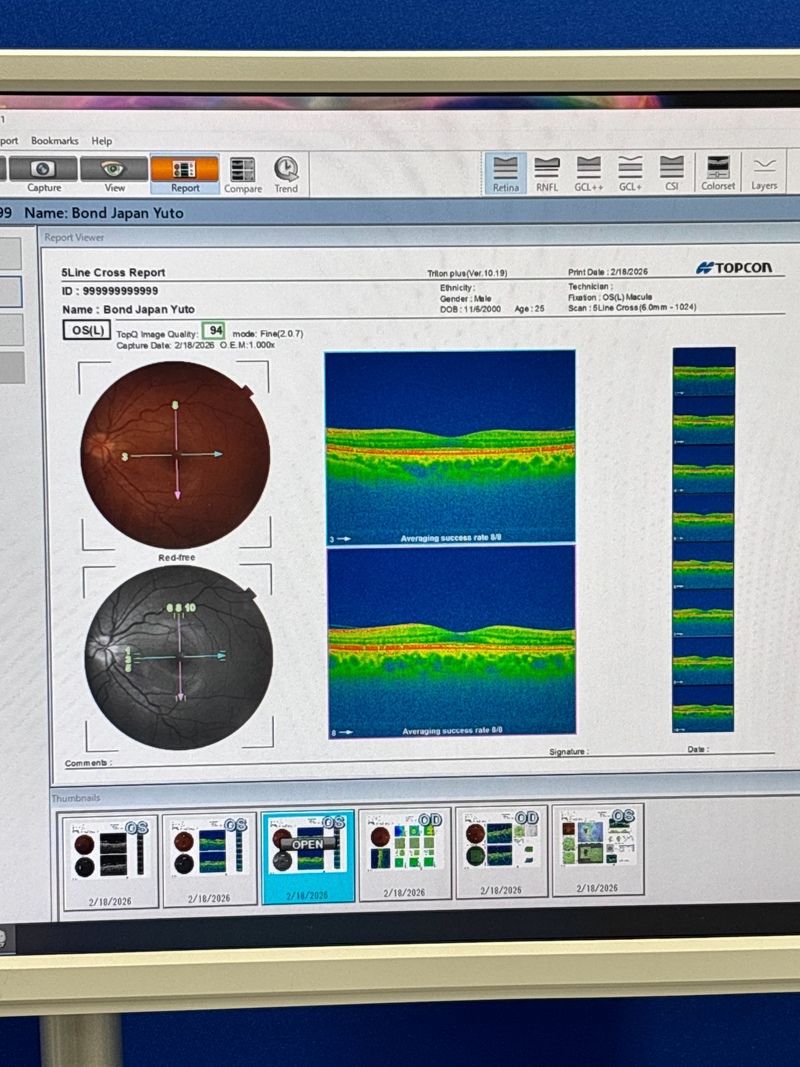Select the RNFL layer display
Image resolution: width=800 pixels, height=1067 pixels.
tap(547, 173)
